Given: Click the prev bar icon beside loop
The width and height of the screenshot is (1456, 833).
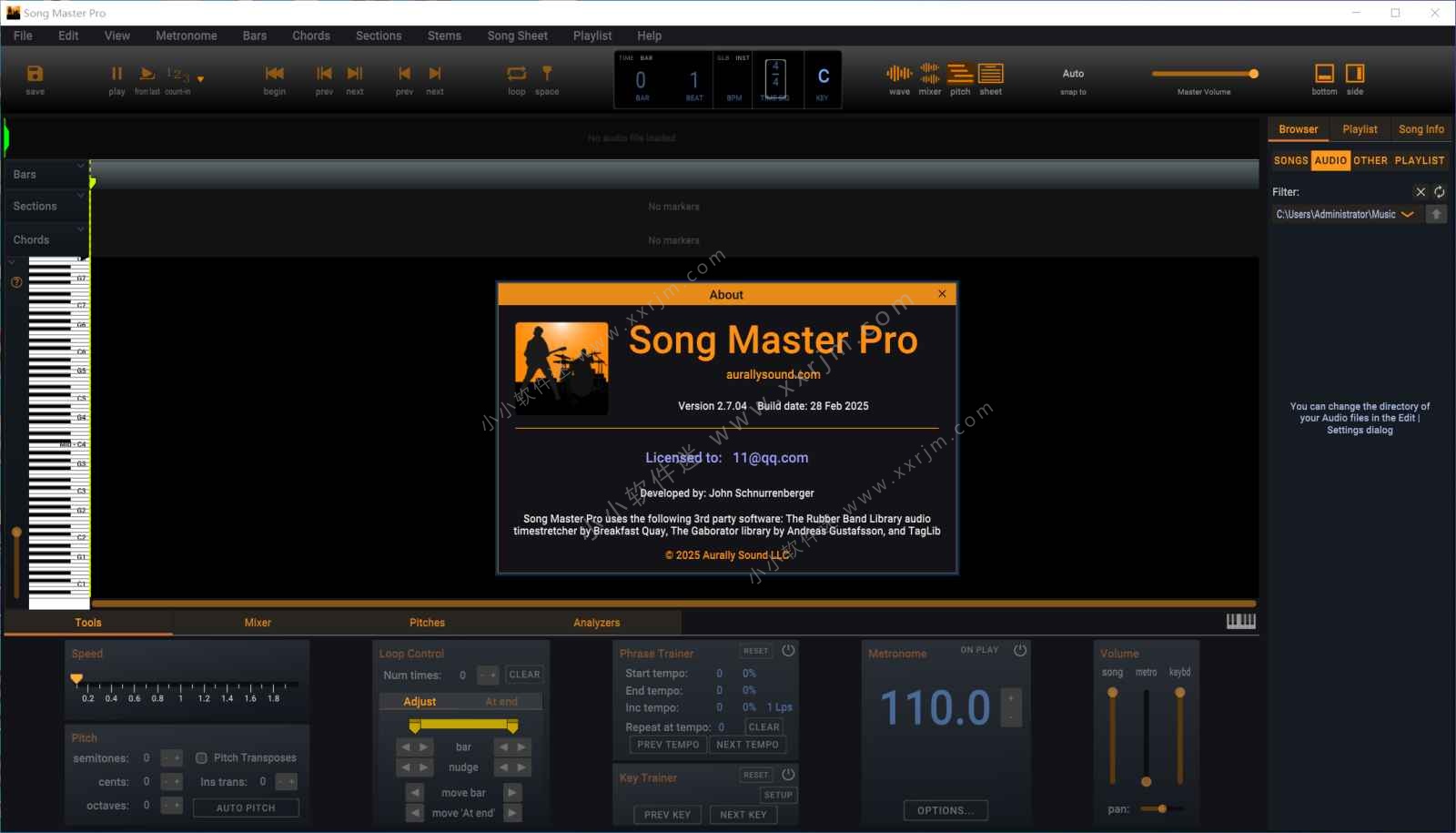Looking at the screenshot, I should [x=404, y=74].
